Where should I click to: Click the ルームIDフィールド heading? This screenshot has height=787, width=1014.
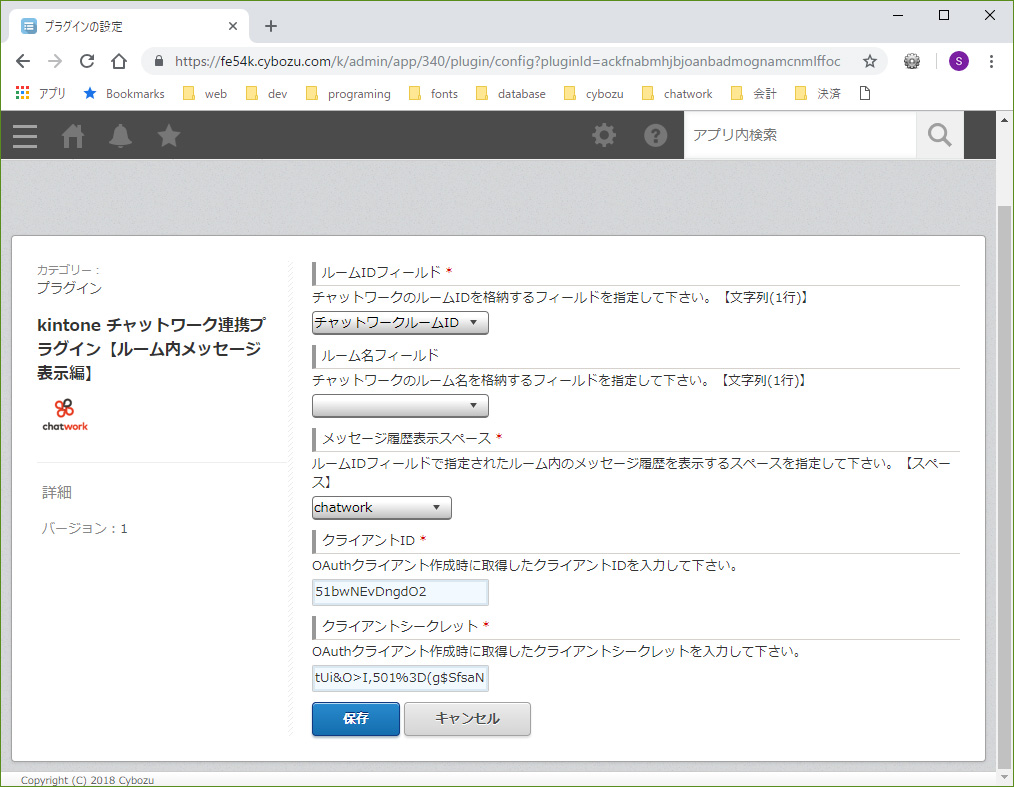[x=381, y=272]
